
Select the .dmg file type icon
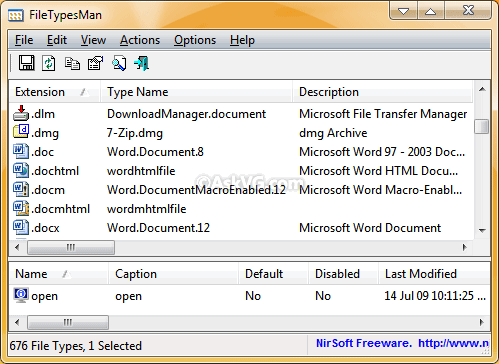[21, 132]
